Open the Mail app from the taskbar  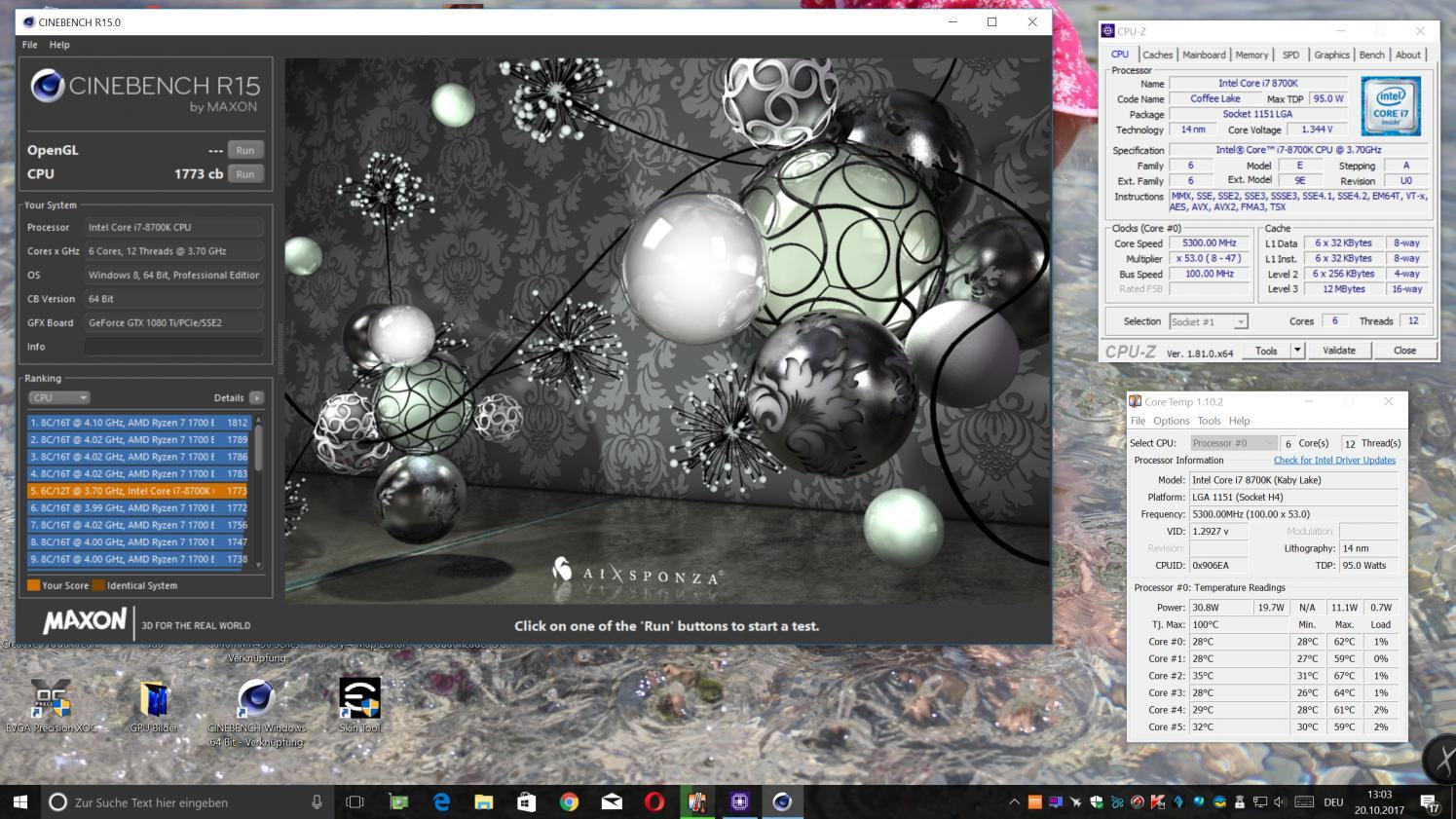(612, 801)
